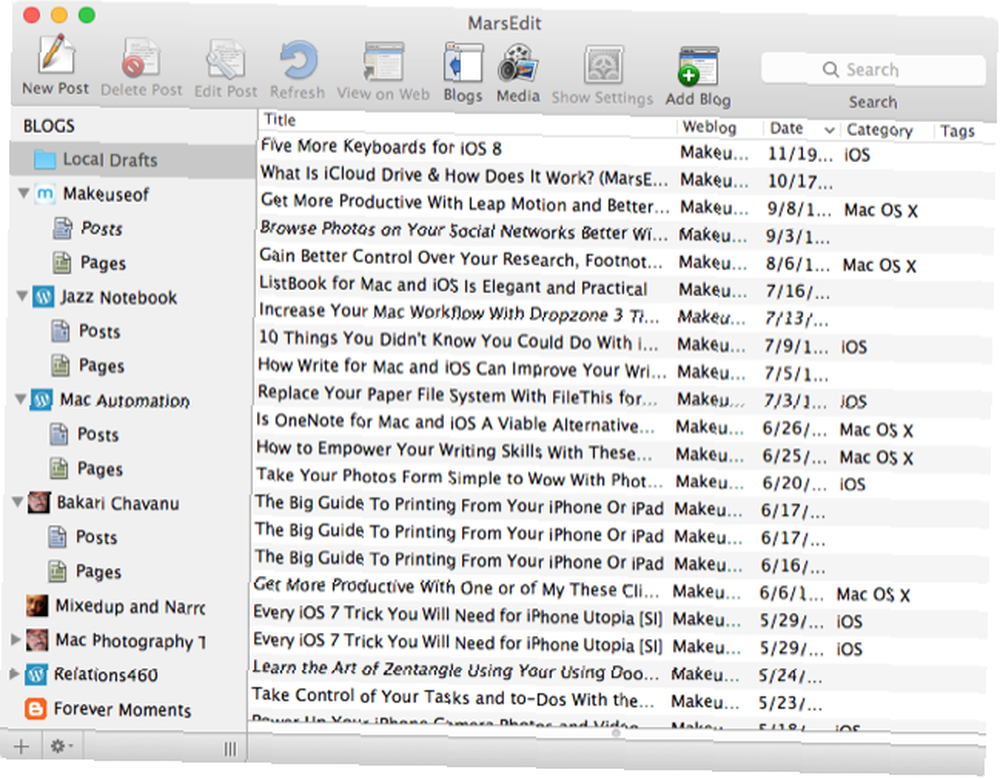1000x778 pixels.
Task: Click the Refresh arrow icon
Action: [x=298, y=61]
